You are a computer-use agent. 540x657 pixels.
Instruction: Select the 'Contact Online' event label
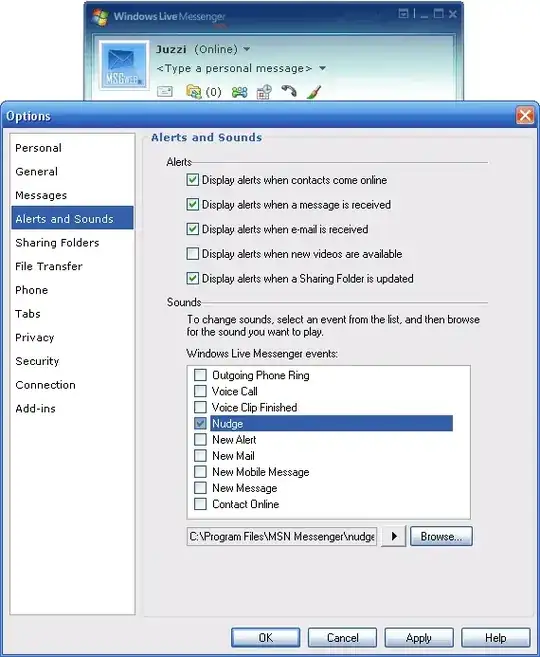245,504
